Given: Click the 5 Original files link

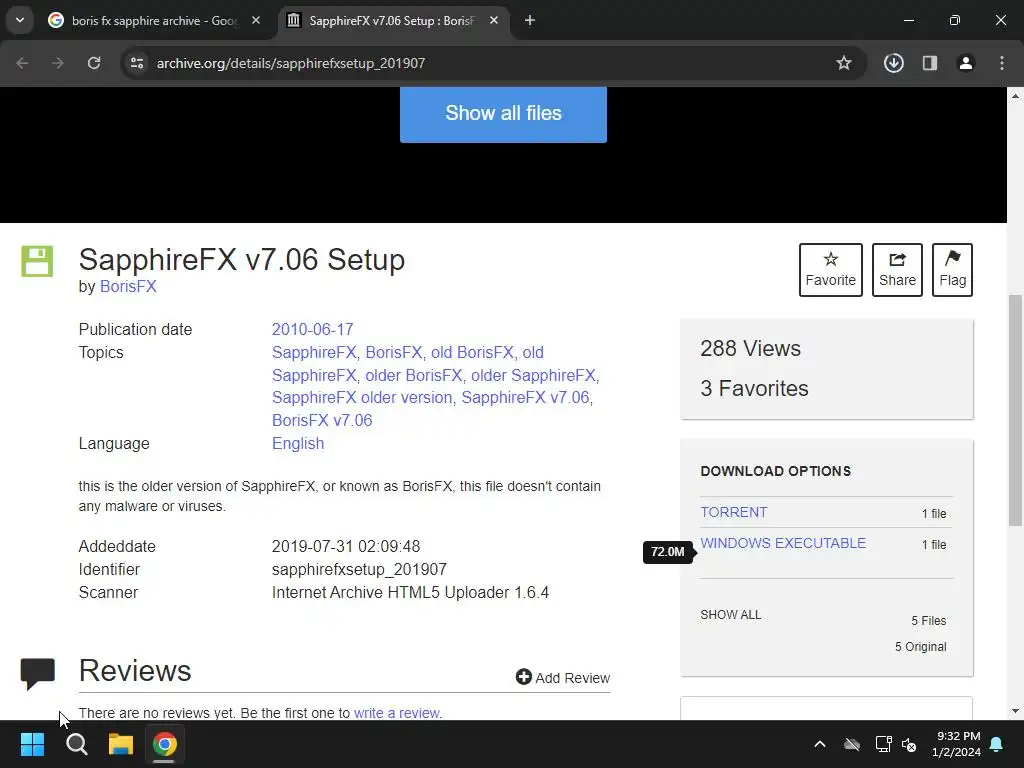Looking at the screenshot, I should coord(920,647).
